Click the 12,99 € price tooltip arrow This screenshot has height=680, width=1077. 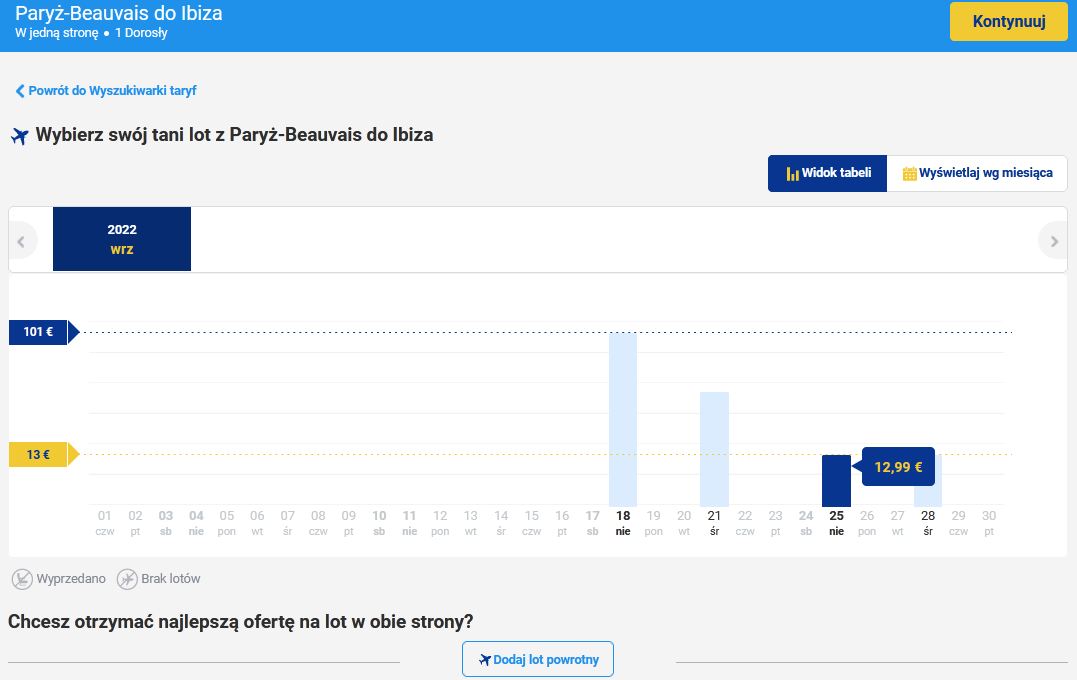tap(858, 466)
